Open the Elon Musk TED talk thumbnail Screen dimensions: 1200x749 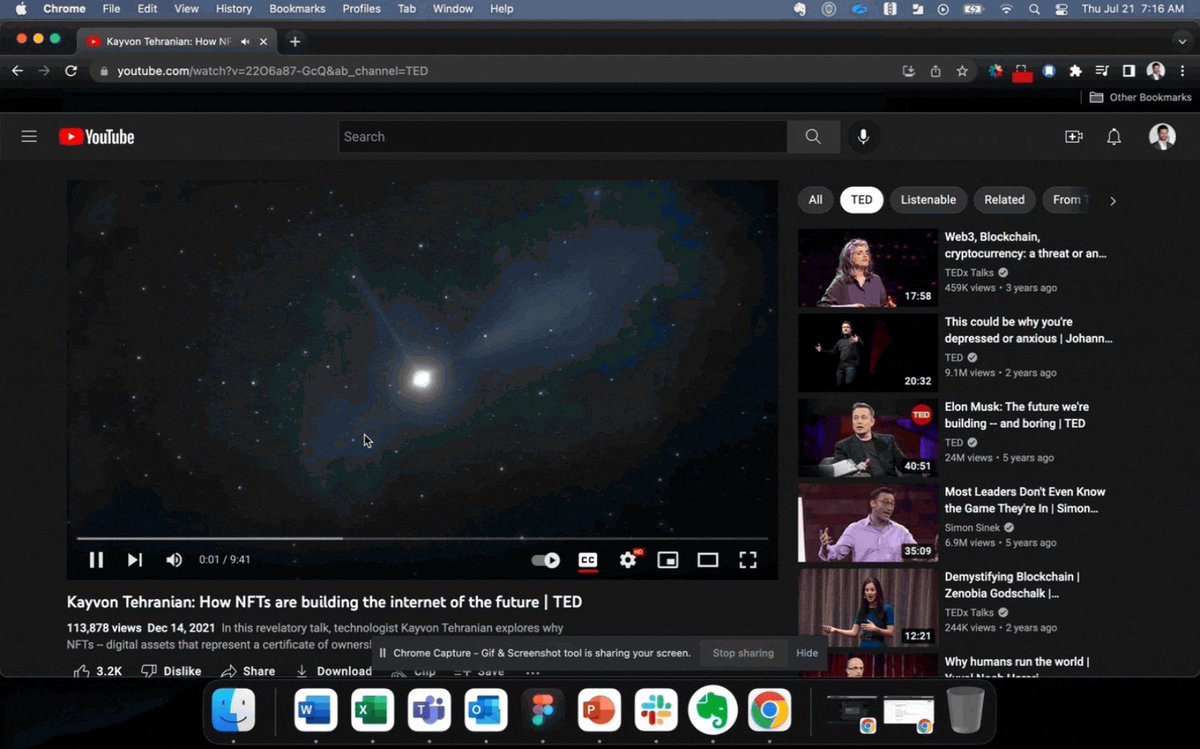(867, 437)
